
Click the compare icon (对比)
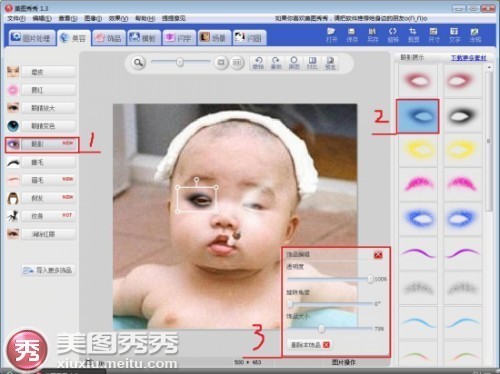(312, 63)
